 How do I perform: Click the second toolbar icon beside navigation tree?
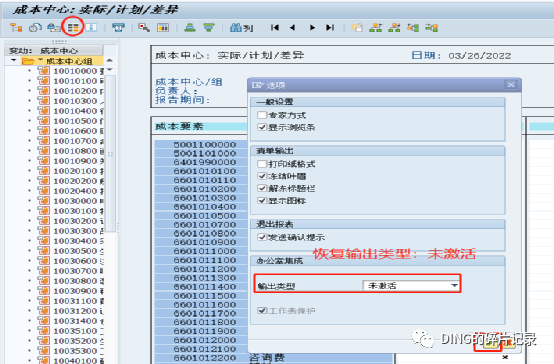(35, 28)
